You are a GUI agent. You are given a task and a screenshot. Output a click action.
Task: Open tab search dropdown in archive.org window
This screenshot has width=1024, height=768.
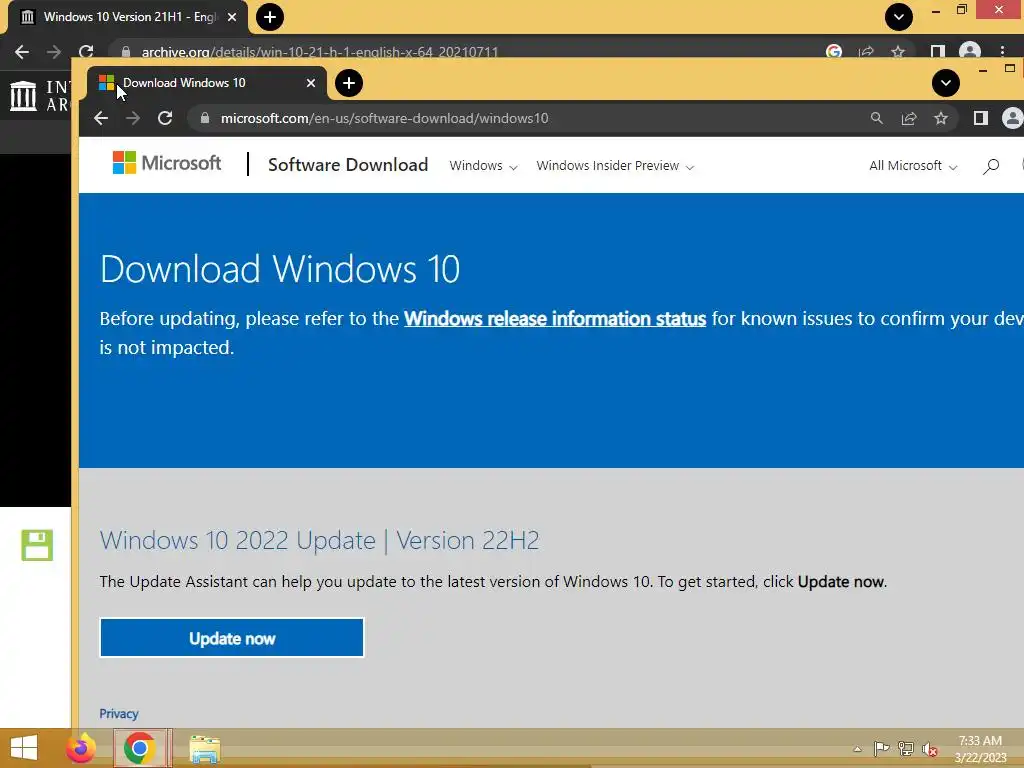coord(899,17)
